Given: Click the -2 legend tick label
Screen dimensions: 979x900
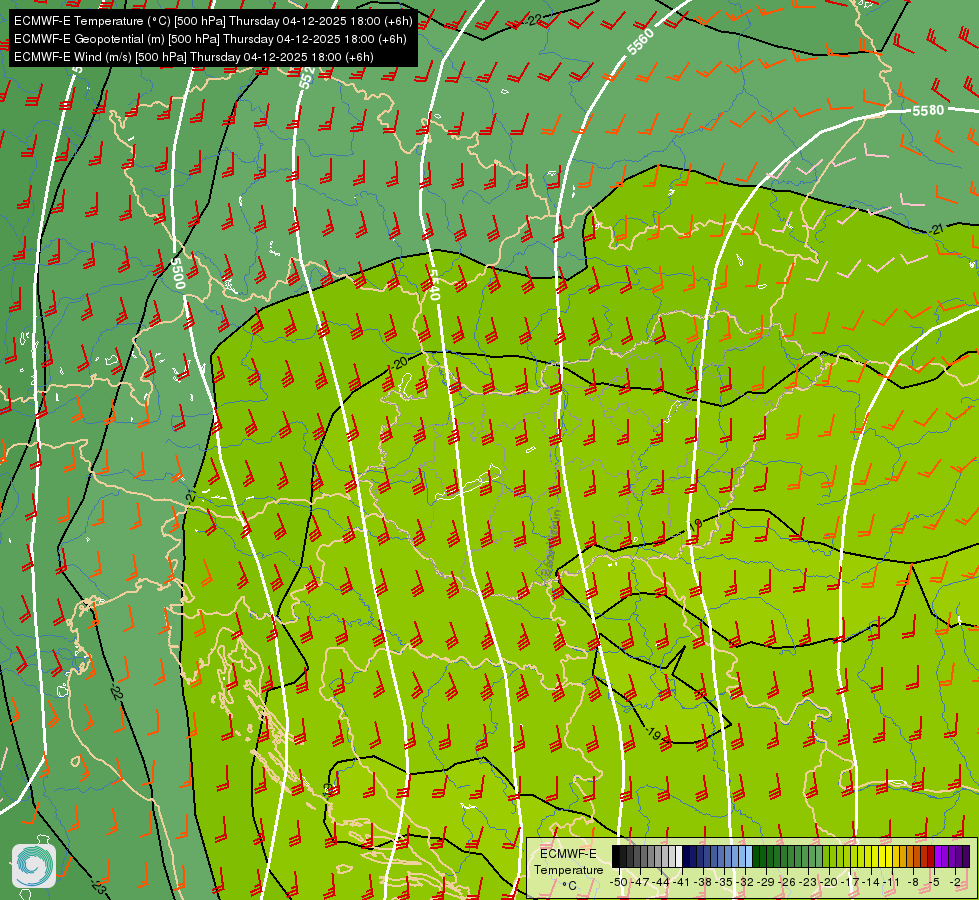Looking at the screenshot, I should point(955,882).
